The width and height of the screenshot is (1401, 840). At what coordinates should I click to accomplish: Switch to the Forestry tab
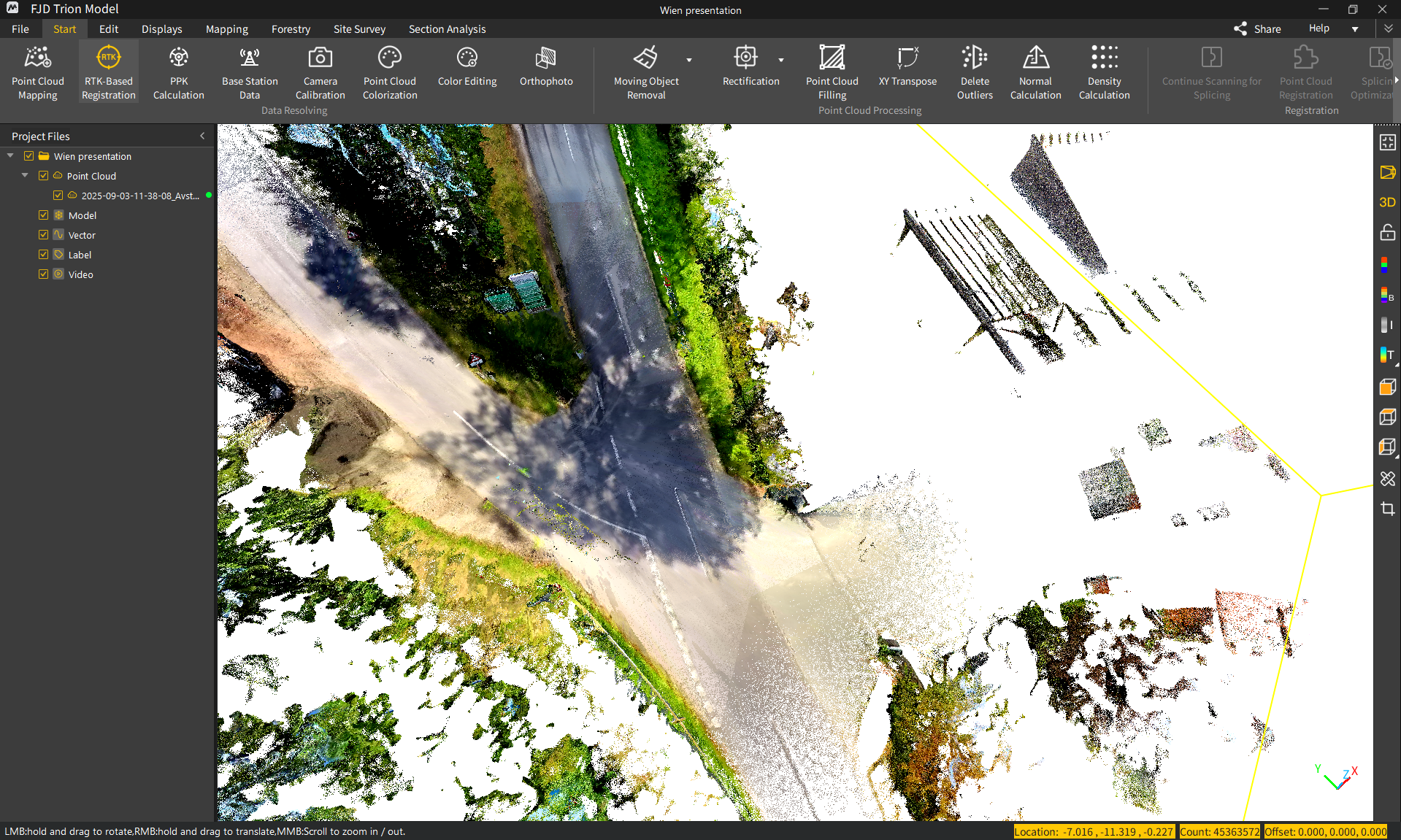click(x=291, y=28)
